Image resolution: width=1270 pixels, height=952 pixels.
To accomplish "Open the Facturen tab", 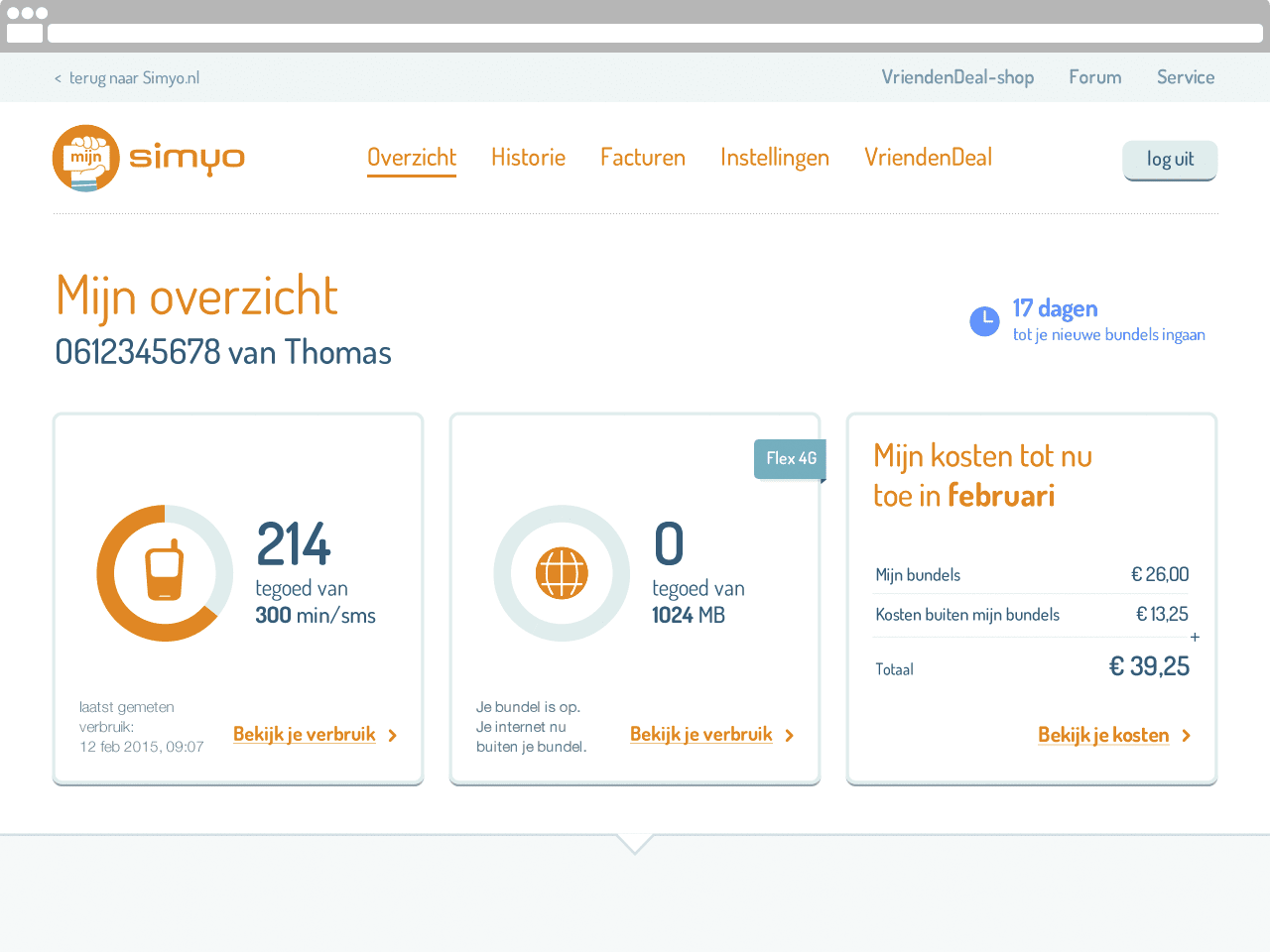I will [643, 158].
